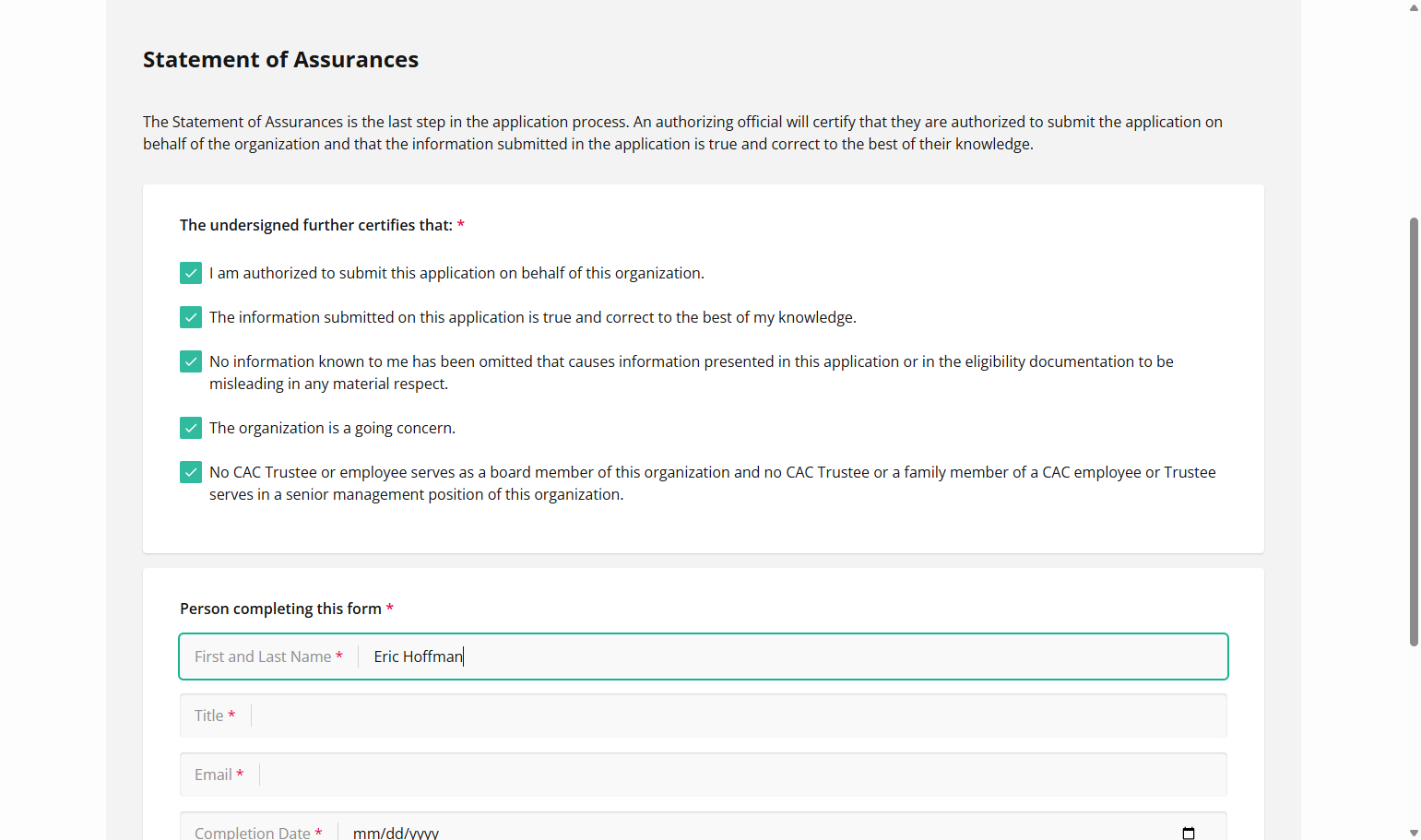Click the First and Last Name field
1421x840 pixels.
coord(704,657)
